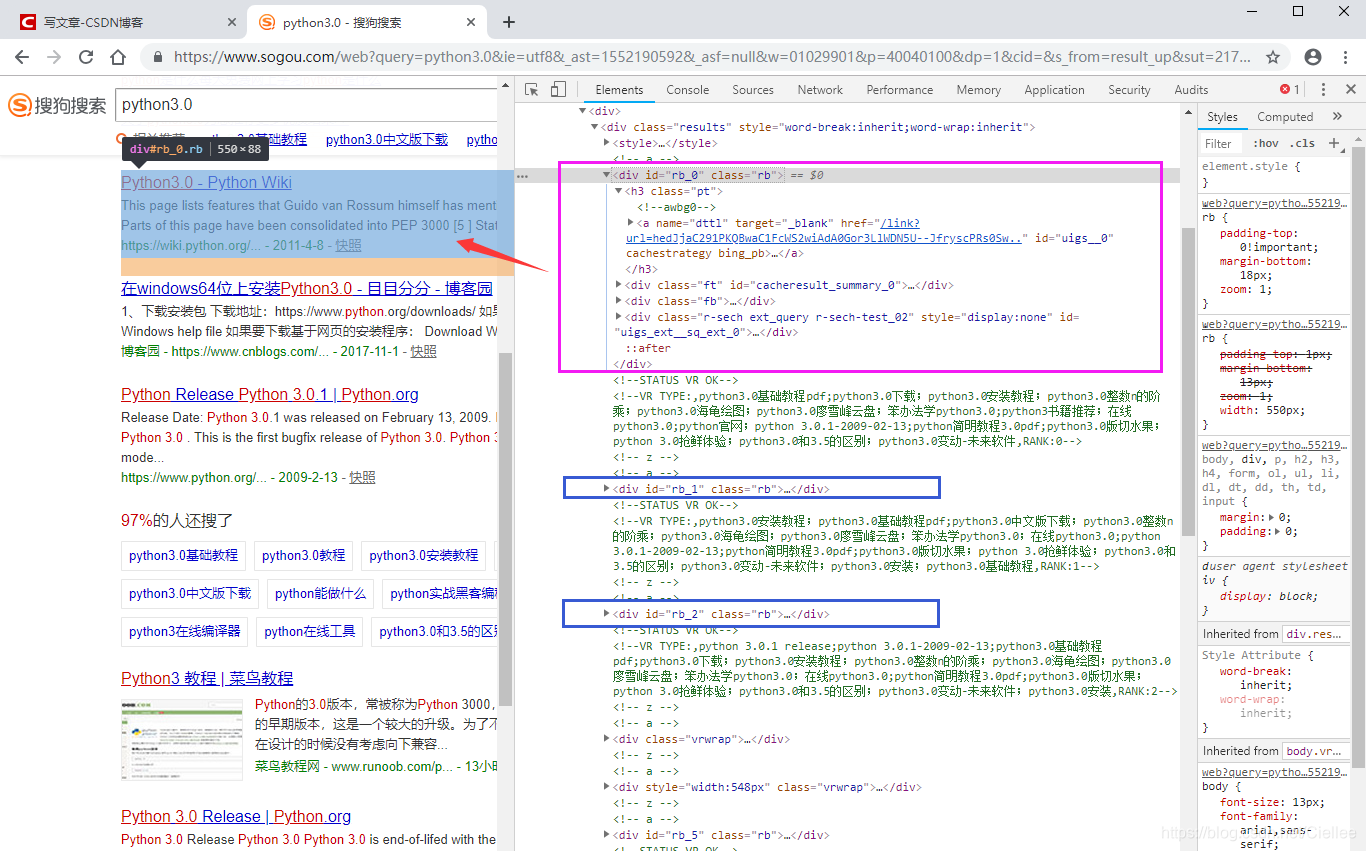
Task: Open the Audits tab
Action: pos(1191,90)
